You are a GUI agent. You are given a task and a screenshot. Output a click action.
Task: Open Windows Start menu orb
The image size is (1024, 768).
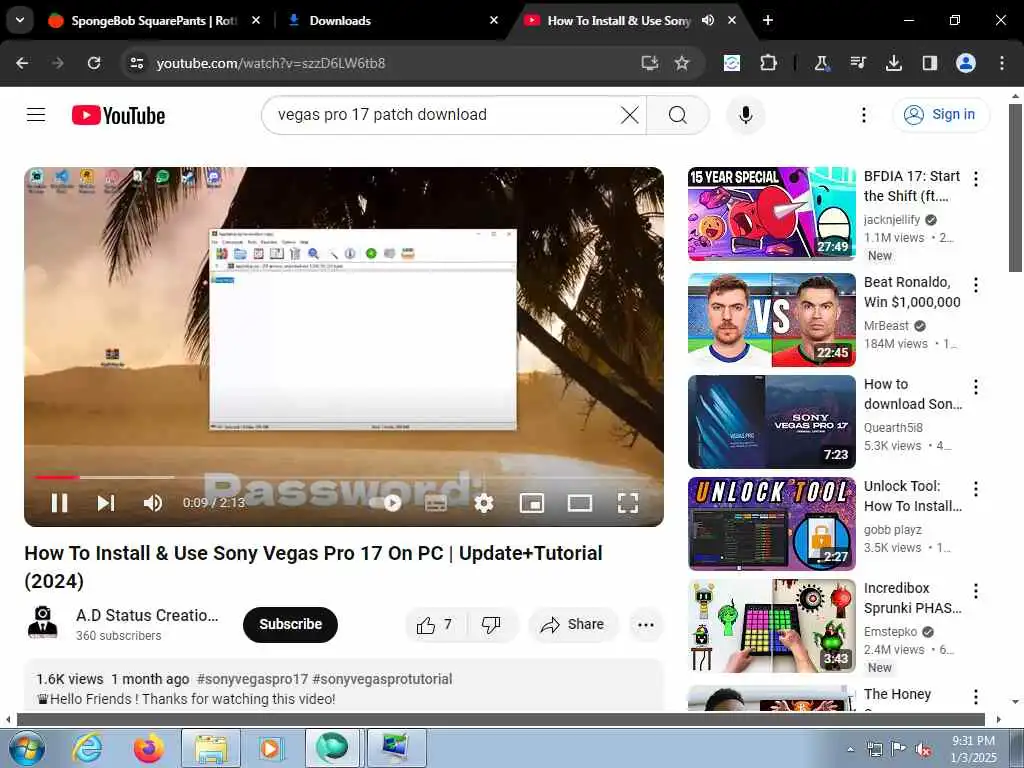27,748
